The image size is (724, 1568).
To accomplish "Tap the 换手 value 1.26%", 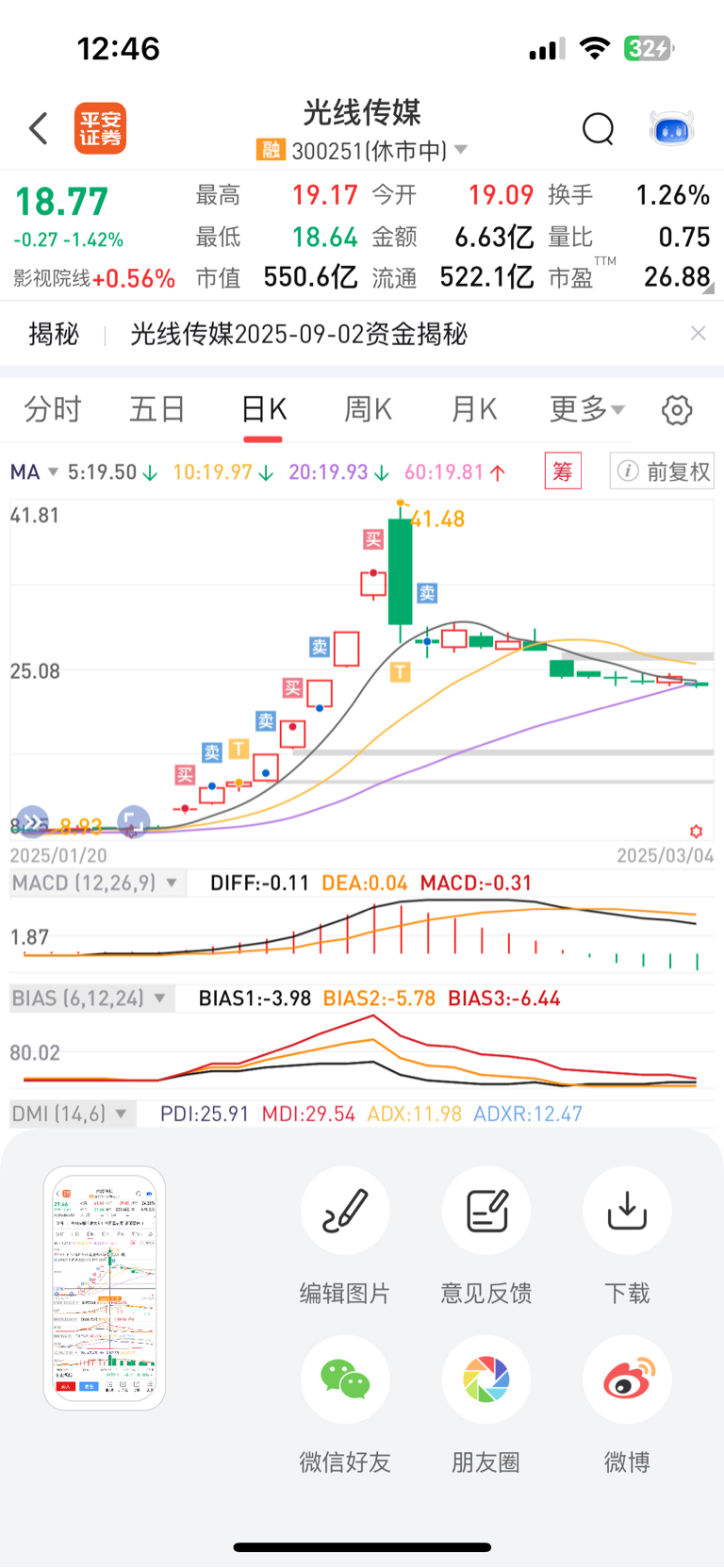I will 672,195.
